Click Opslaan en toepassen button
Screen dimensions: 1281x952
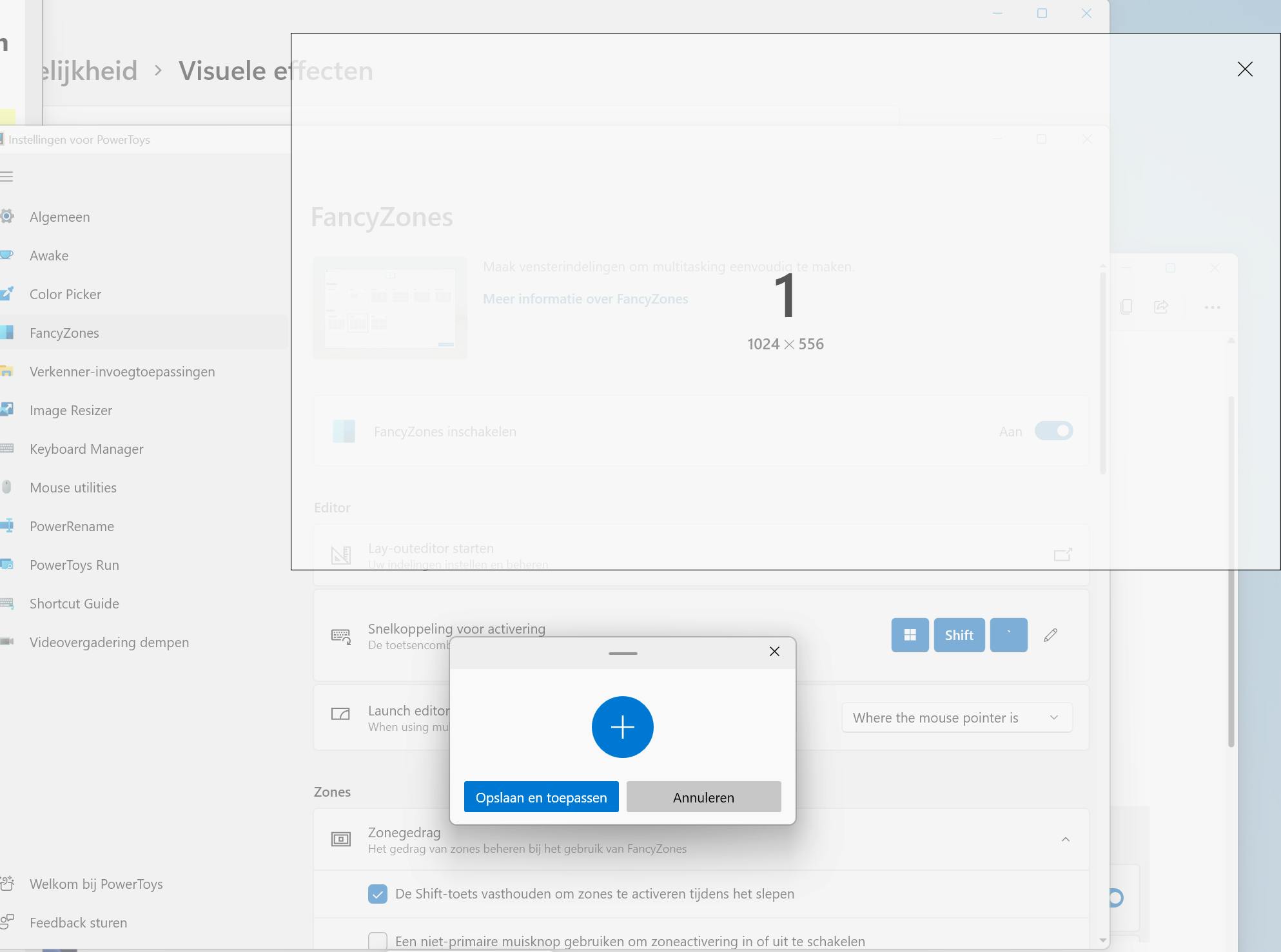pos(541,797)
